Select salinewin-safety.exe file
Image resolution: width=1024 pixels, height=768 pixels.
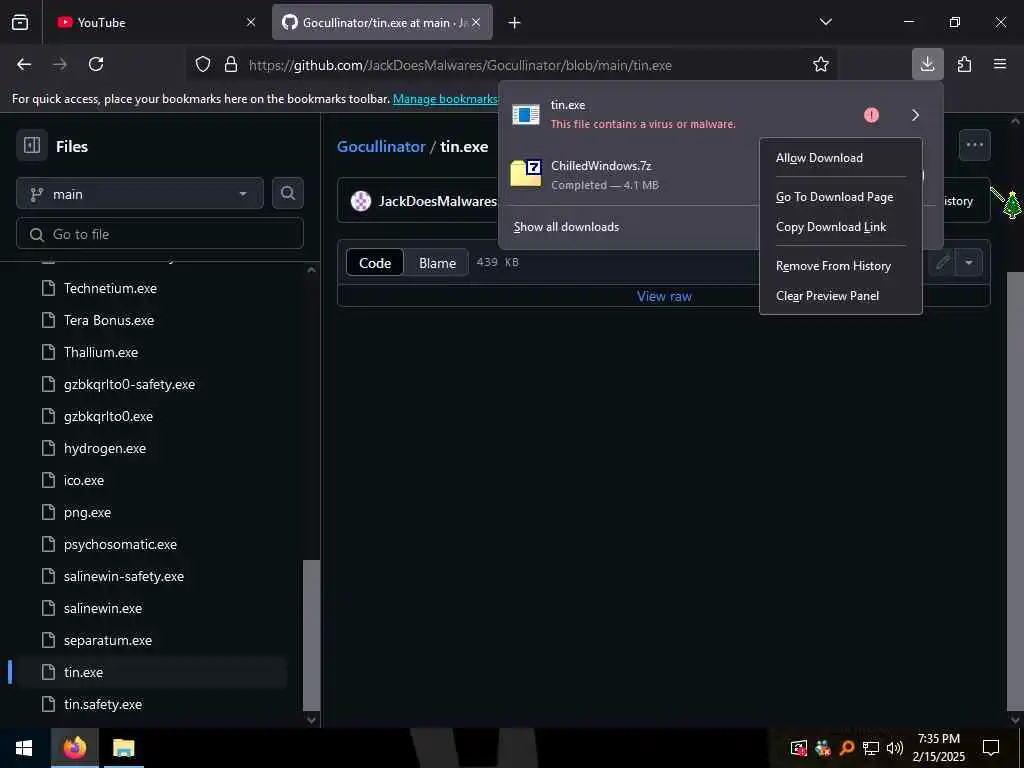click(123, 576)
